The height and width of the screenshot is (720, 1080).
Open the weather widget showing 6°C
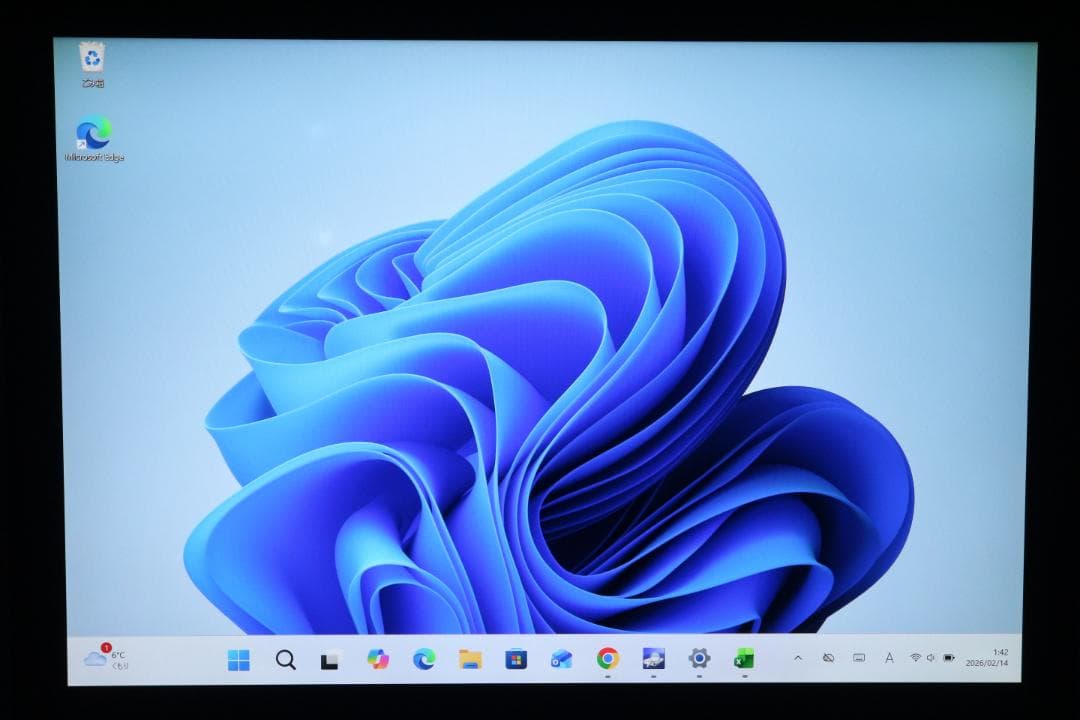click(106, 659)
